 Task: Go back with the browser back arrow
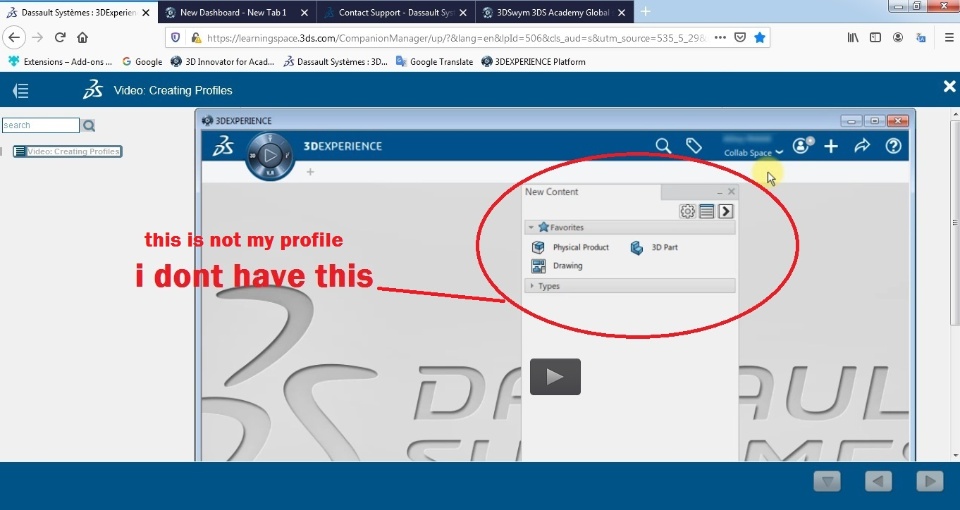click(13, 37)
